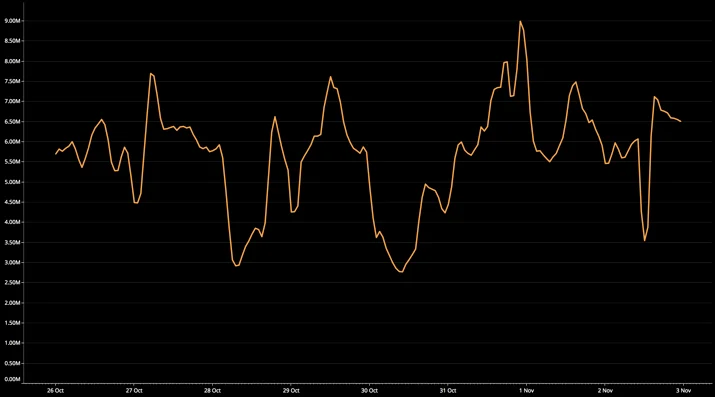Click the 3.00M y-axis label
This screenshot has height=397, width=715.
(12, 263)
